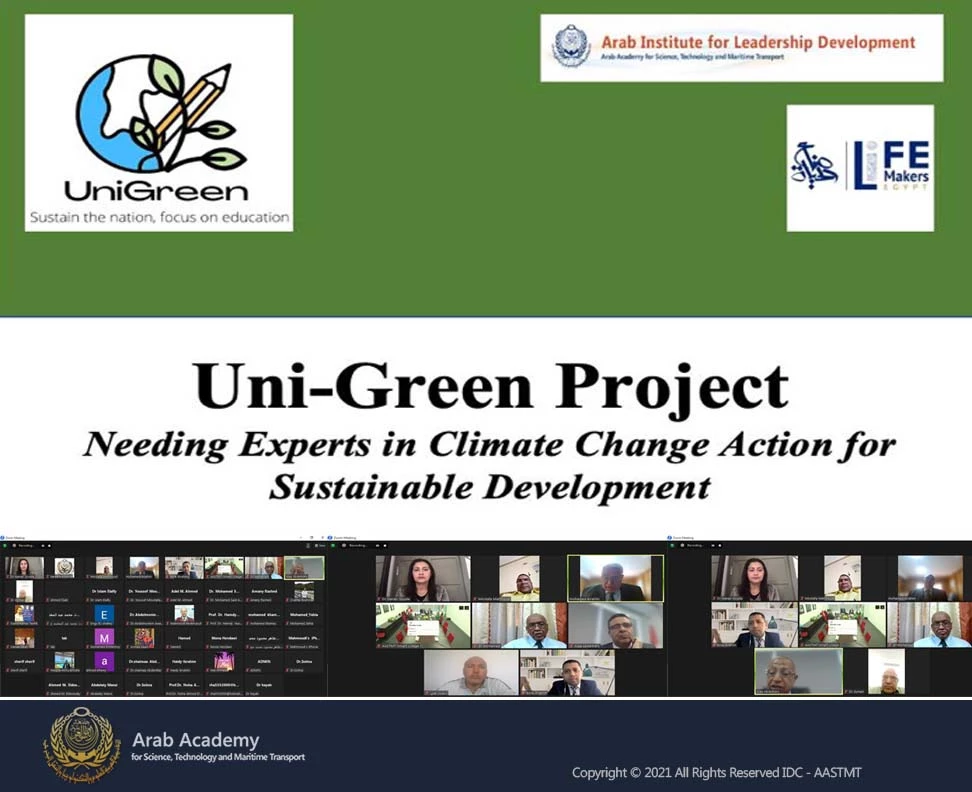
Task: Select the 'Abdelaty Manei' participant tile
Action: 104,685
